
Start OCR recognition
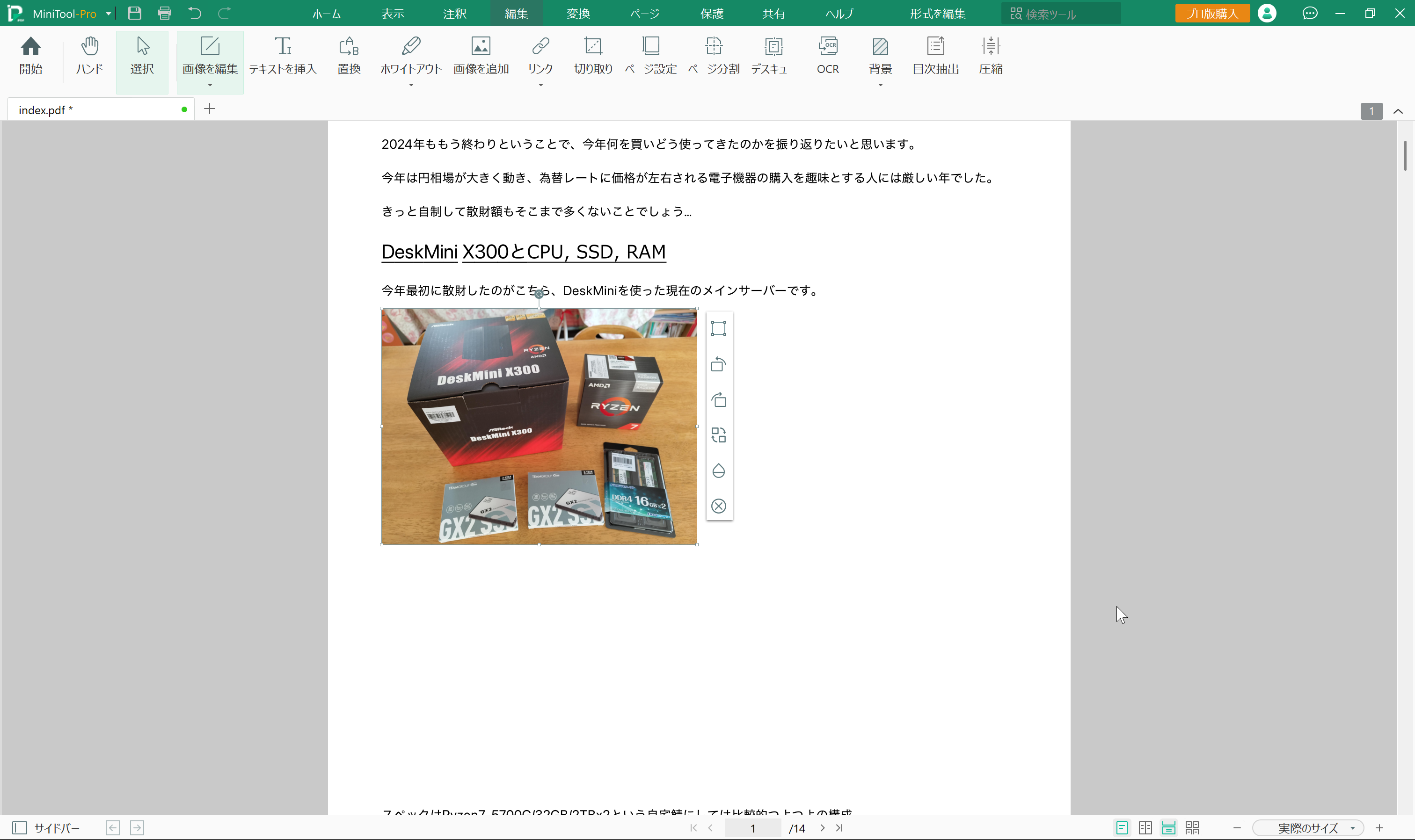tap(828, 56)
